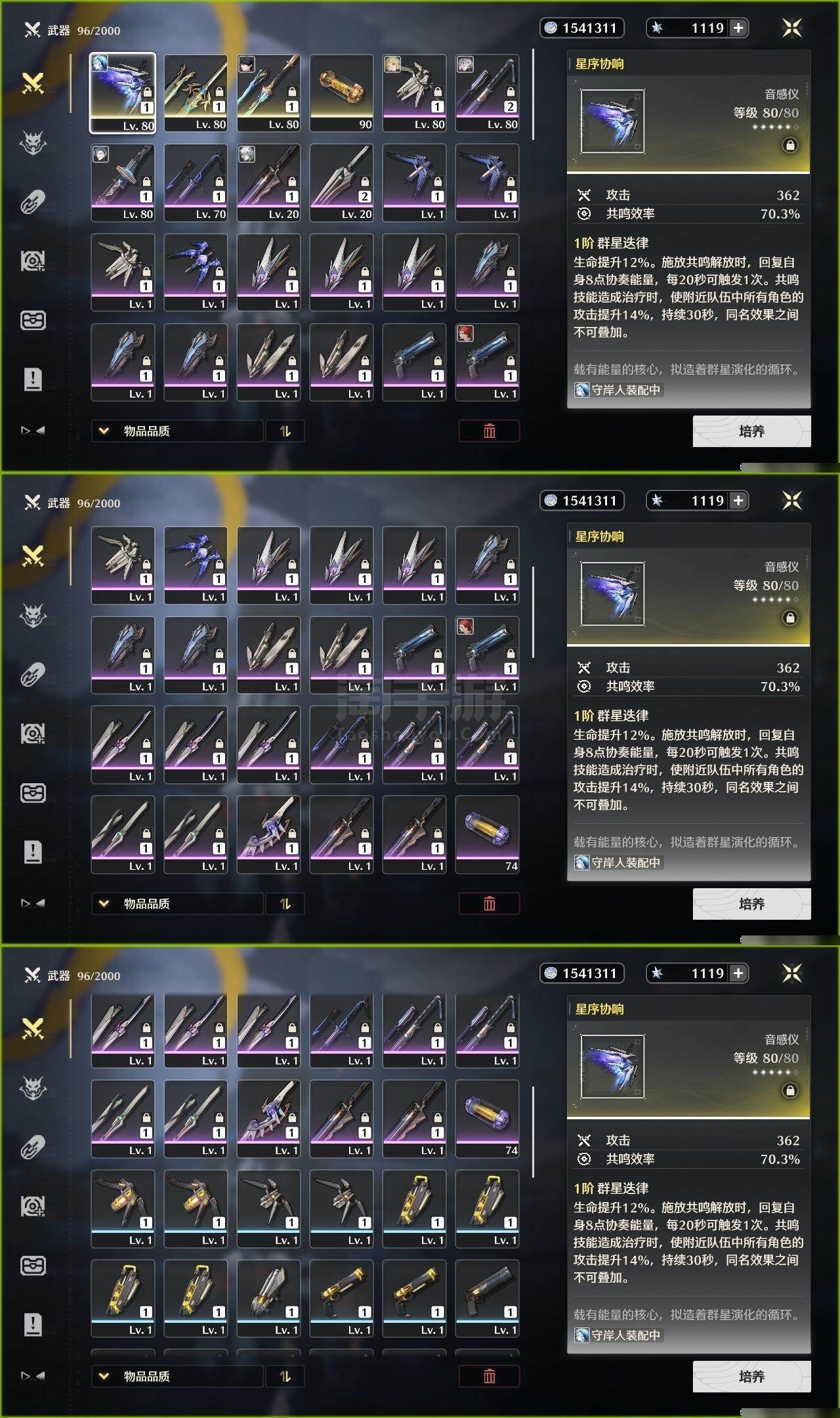Click the plus icon beside 1119 in top screenshot

tap(738, 28)
